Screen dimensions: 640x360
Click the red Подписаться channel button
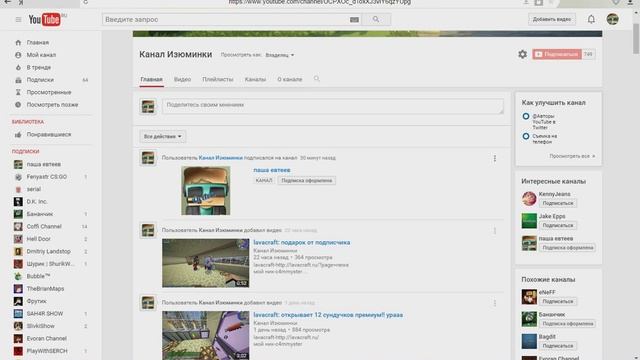click(x=557, y=54)
